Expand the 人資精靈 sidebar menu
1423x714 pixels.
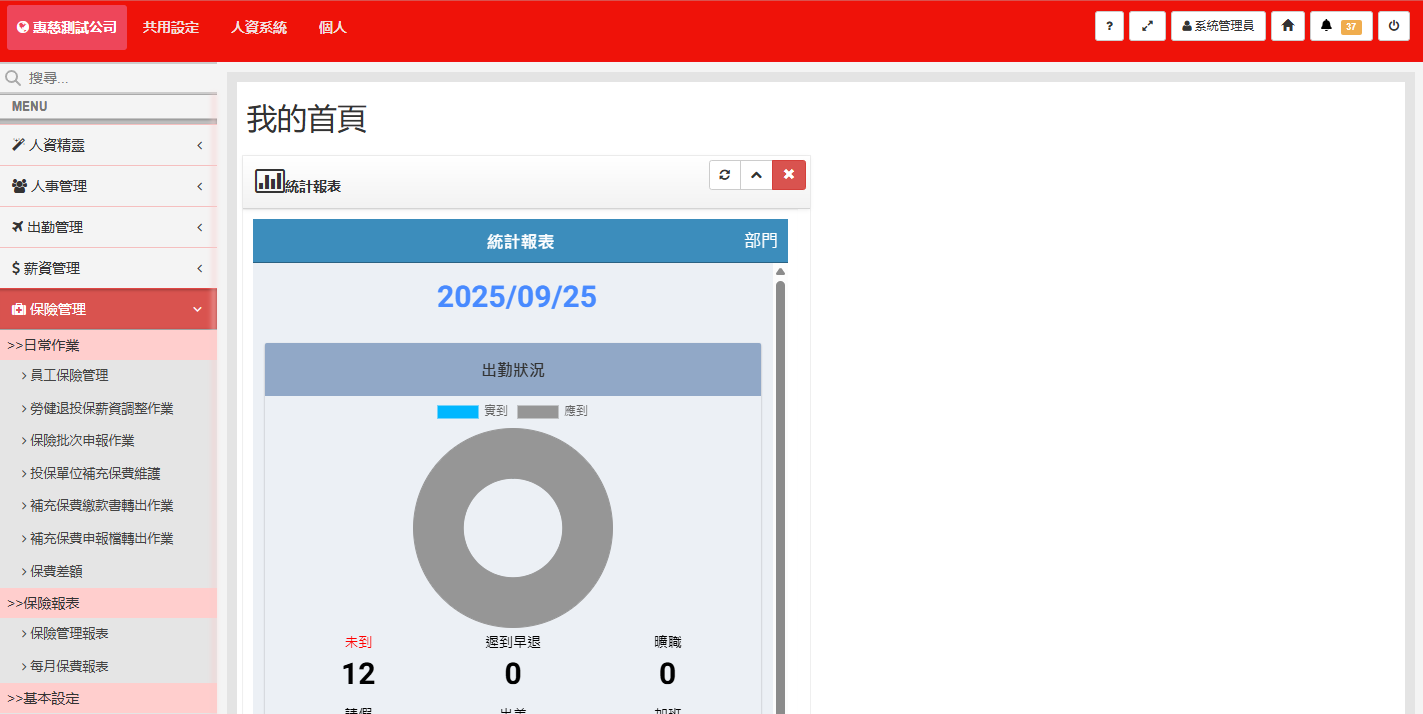point(108,145)
